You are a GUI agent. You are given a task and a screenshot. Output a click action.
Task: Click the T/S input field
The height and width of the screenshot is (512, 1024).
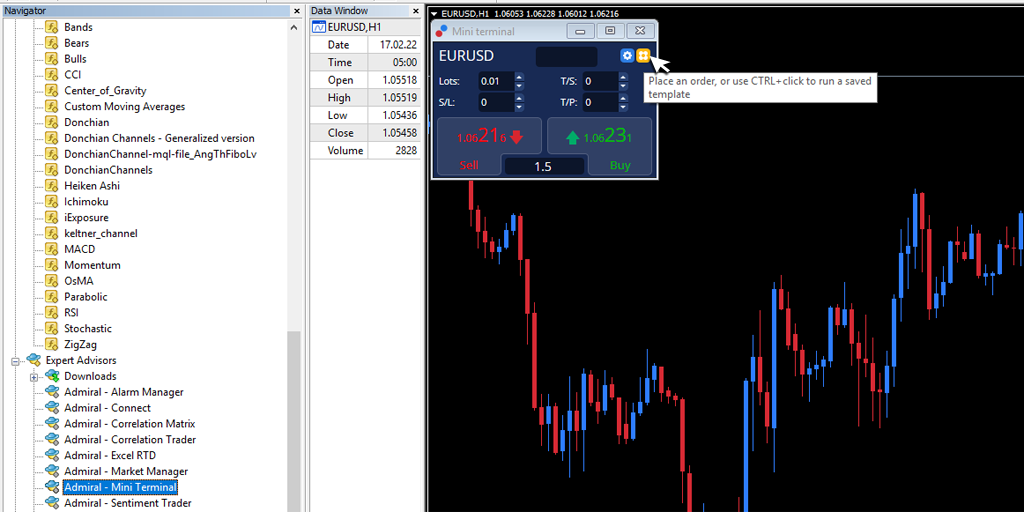tap(600, 82)
